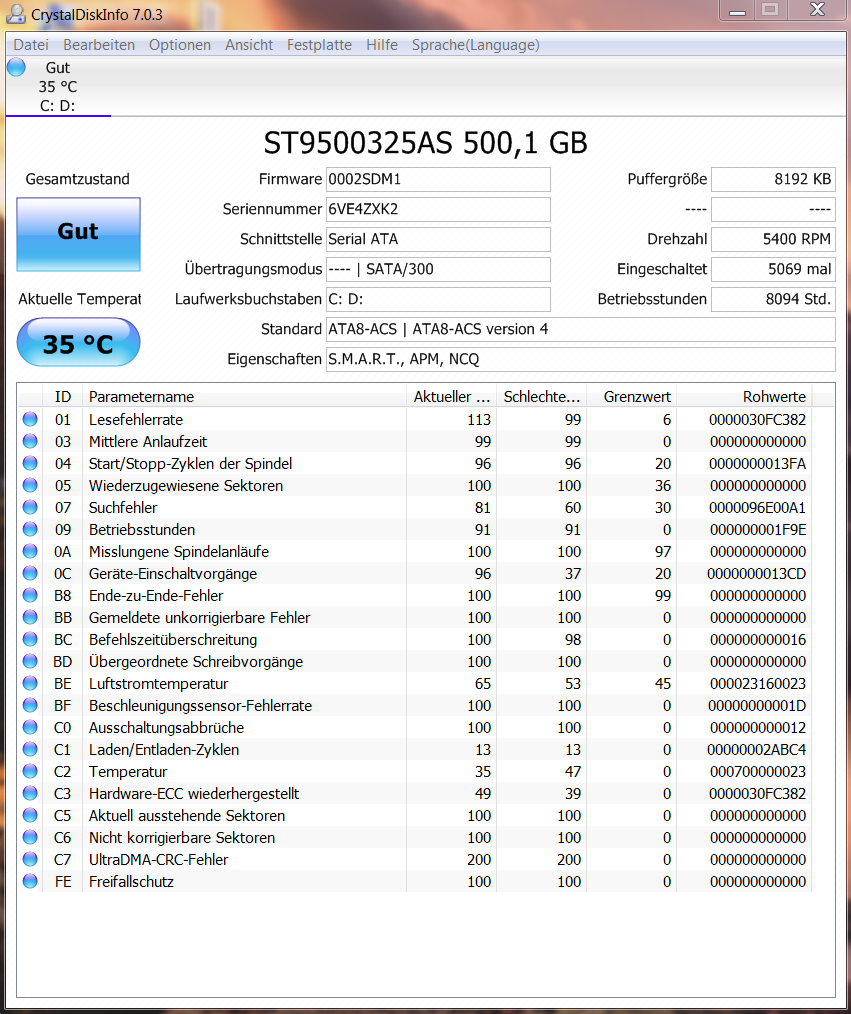Click the status orb for Aktuell ausstehende Sektoren
This screenshot has width=851, height=1014.
tap(30, 815)
